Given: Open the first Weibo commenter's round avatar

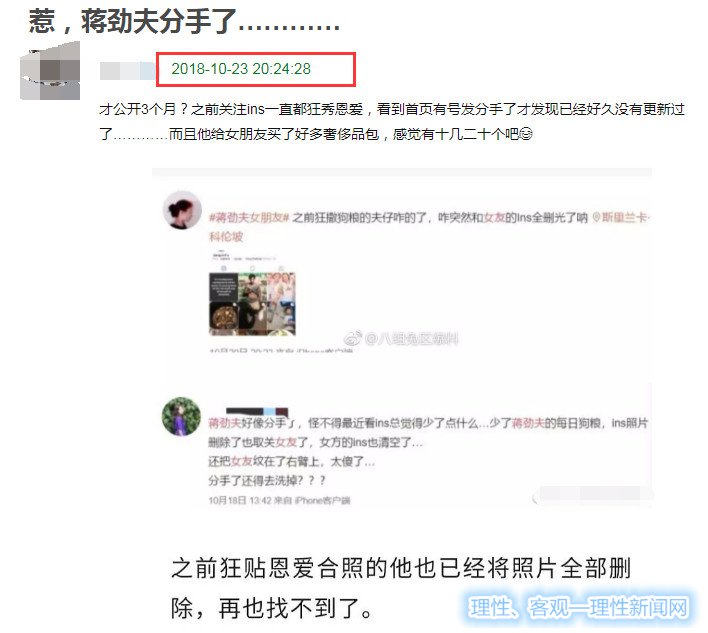Looking at the screenshot, I should tap(182, 210).
